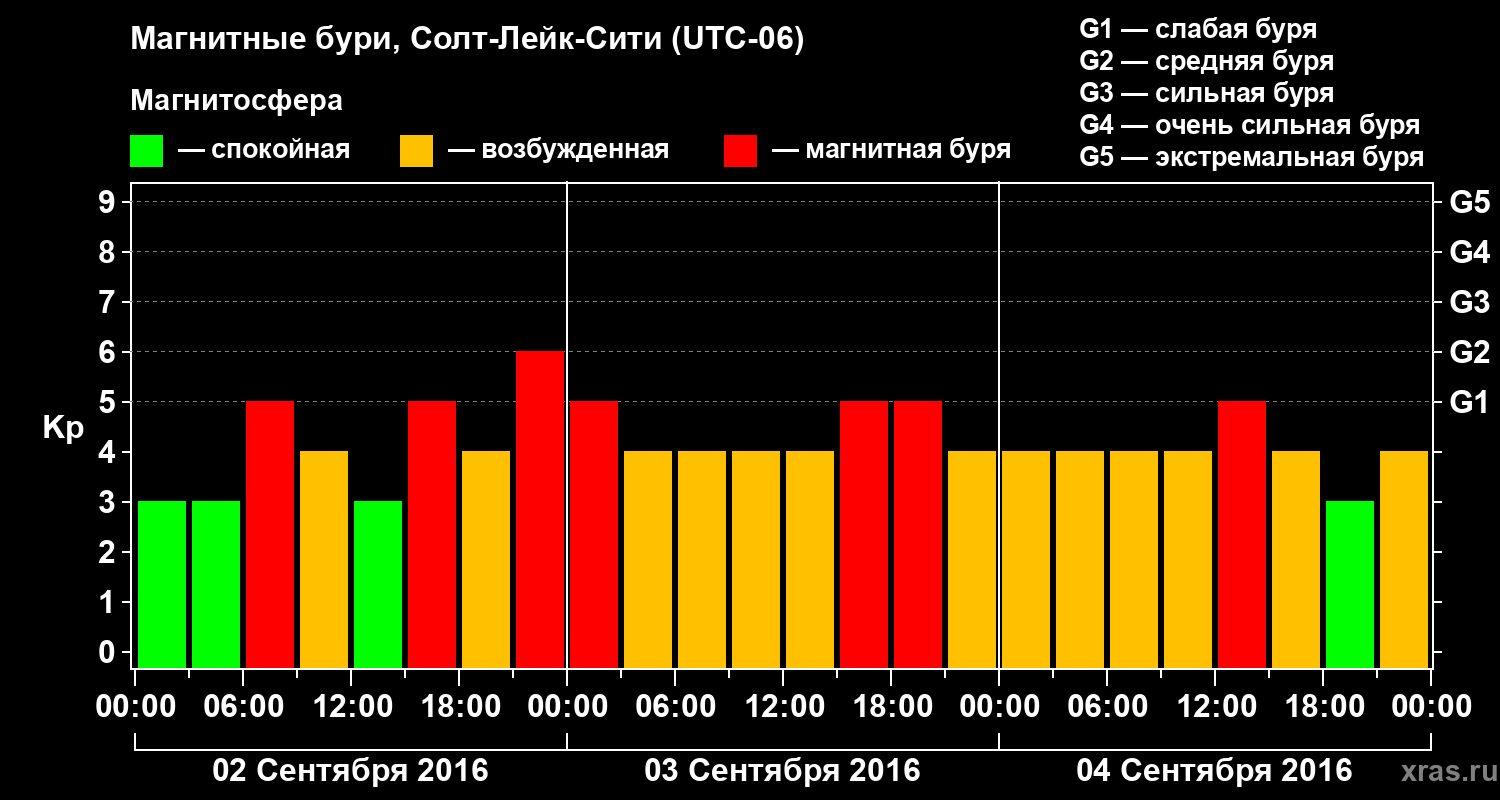Click the red bar starting 18:00 on 03 Сентября
Screen dimensions: 1500x800
click(x=918, y=534)
